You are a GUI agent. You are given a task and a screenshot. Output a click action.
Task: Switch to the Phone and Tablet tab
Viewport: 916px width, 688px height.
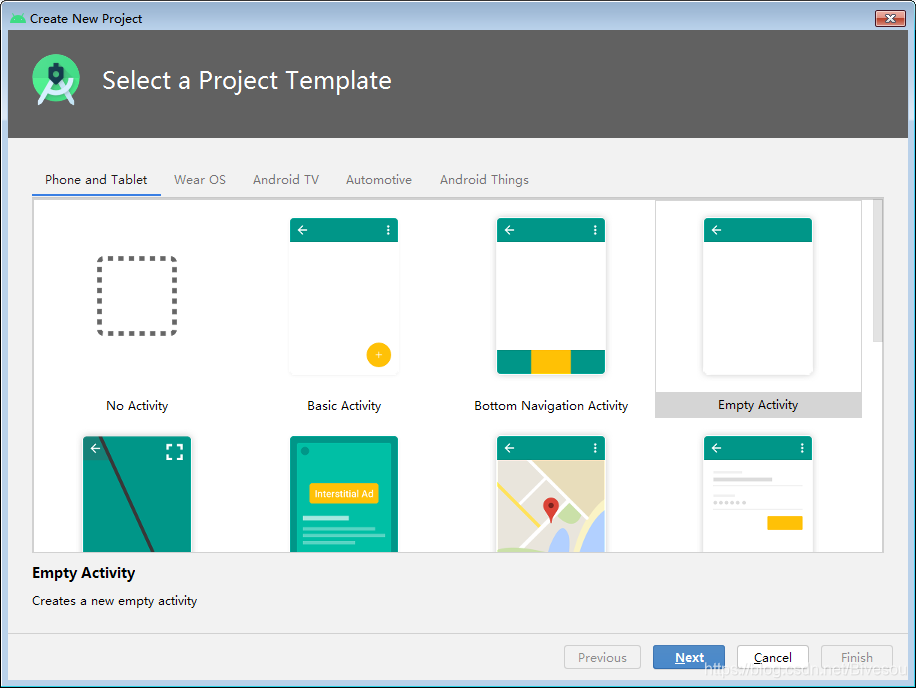click(96, 180)
